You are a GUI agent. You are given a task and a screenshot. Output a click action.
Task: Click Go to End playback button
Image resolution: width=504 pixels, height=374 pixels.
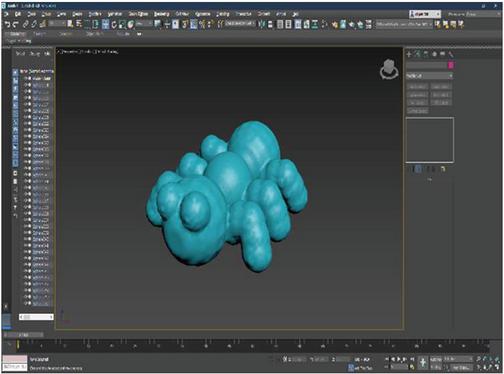(x=412, y=359)
